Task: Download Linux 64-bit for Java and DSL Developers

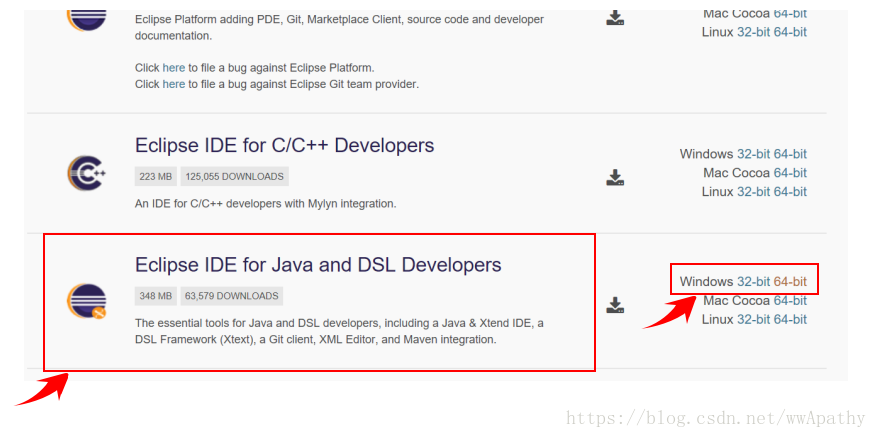Action: (790, 319)
